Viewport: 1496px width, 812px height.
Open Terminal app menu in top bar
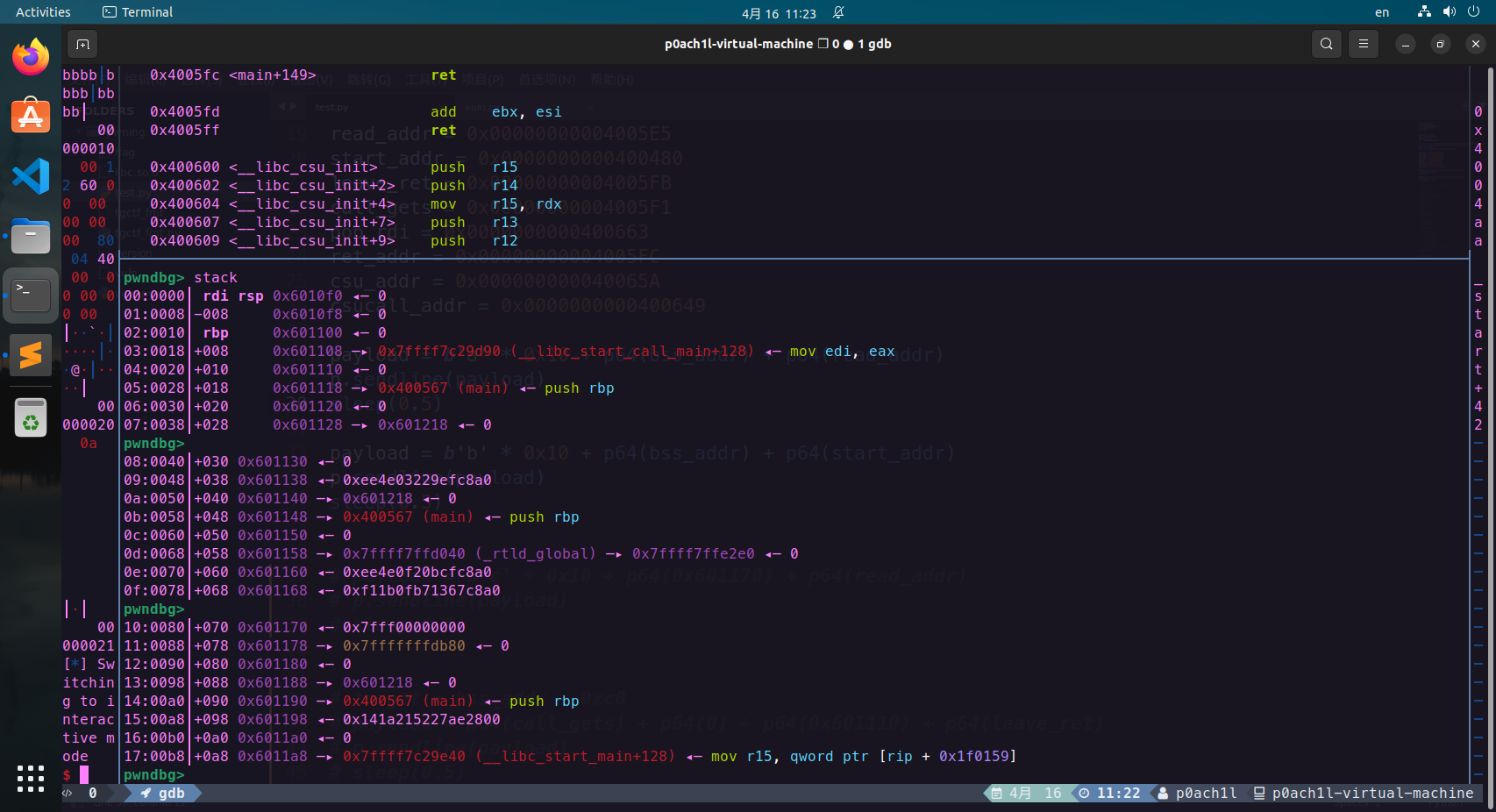coord(138,12)
